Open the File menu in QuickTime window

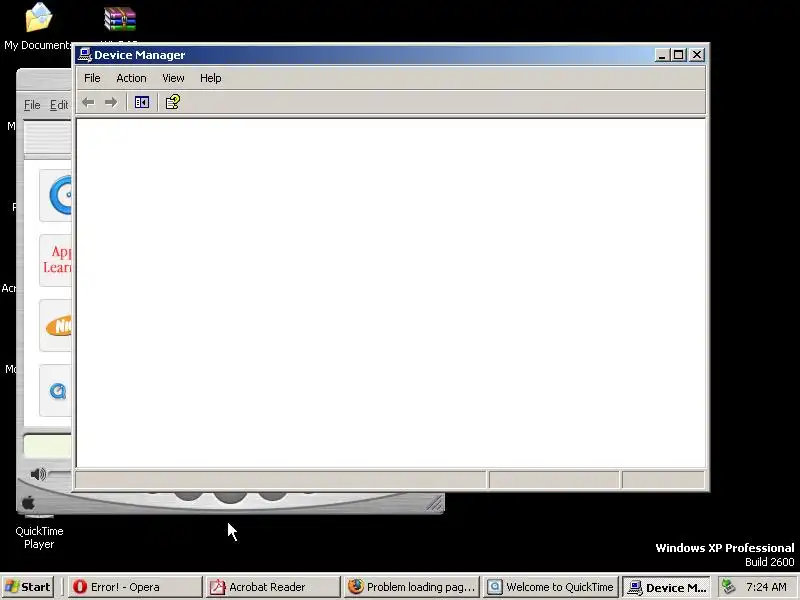(x=32, y=105)
